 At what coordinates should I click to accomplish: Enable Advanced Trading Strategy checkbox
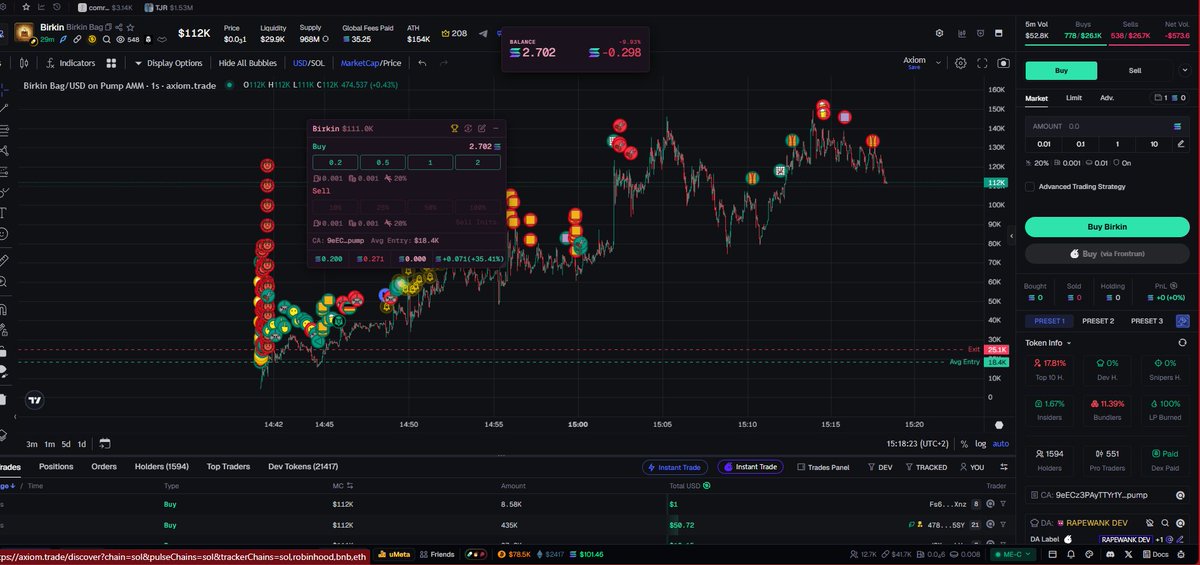click(1030, 186)
